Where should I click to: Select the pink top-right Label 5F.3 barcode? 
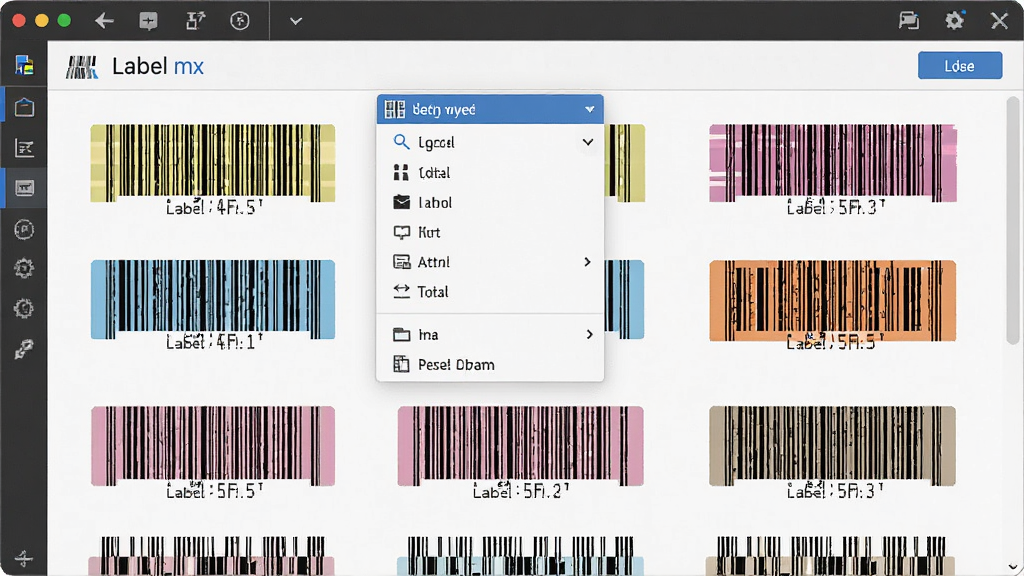click(833, 163)
